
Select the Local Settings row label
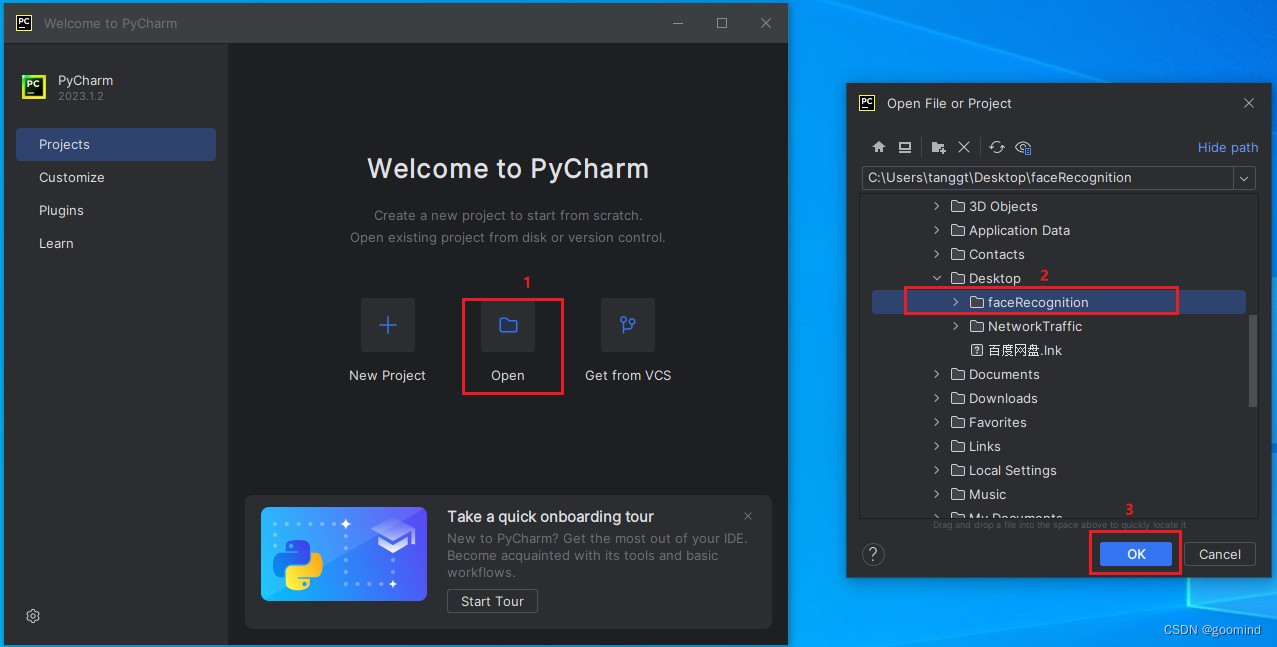(1013, 470)
